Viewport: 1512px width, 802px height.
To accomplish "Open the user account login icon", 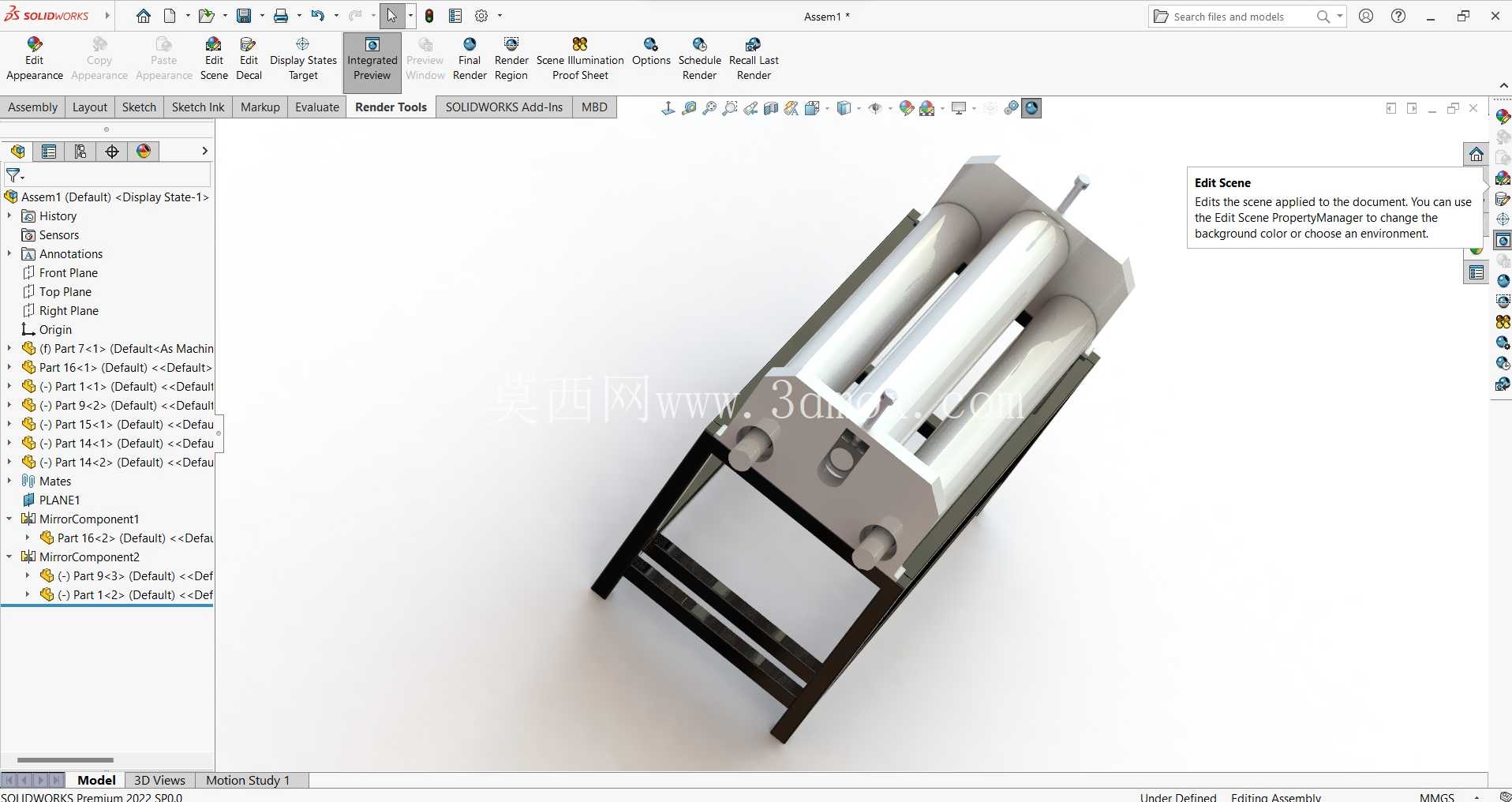I will (x=1366, y=16).
